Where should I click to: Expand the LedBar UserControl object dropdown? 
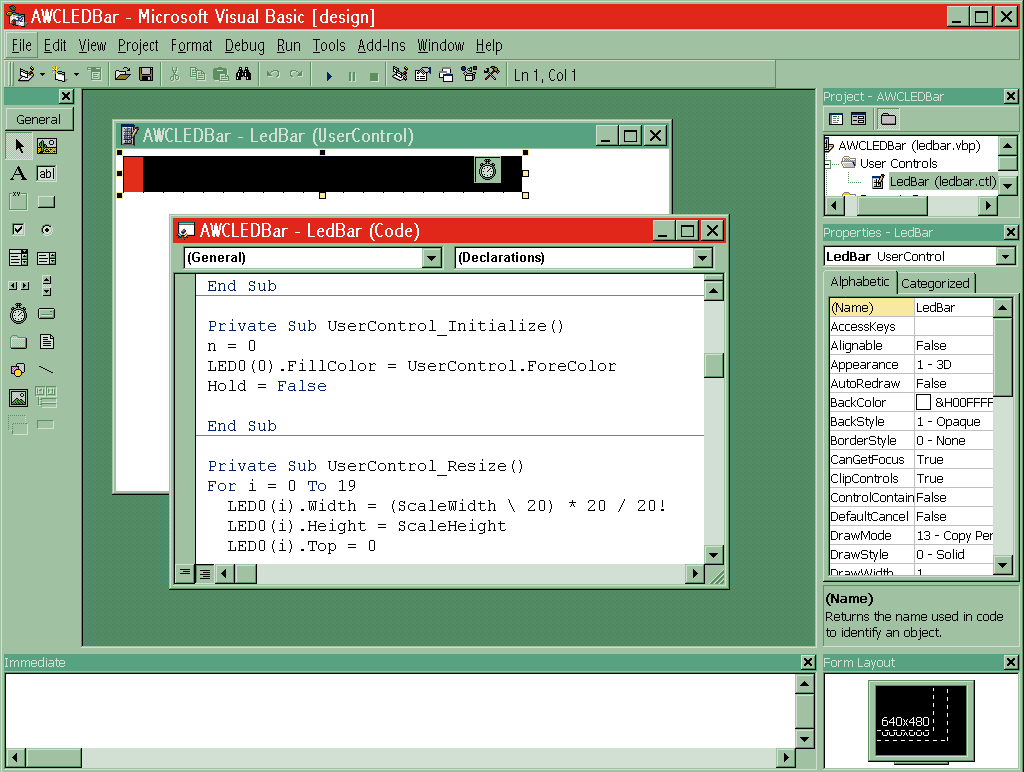(x=1005, y=257)
